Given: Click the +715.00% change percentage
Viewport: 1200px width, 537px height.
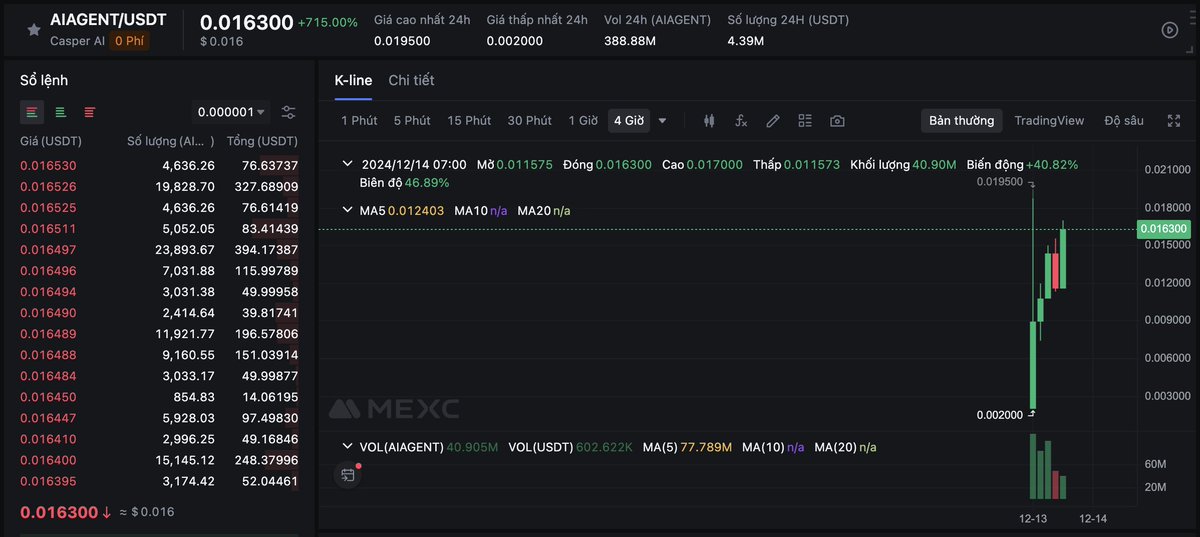Looking at the screenshot, I should pos(327,22).
